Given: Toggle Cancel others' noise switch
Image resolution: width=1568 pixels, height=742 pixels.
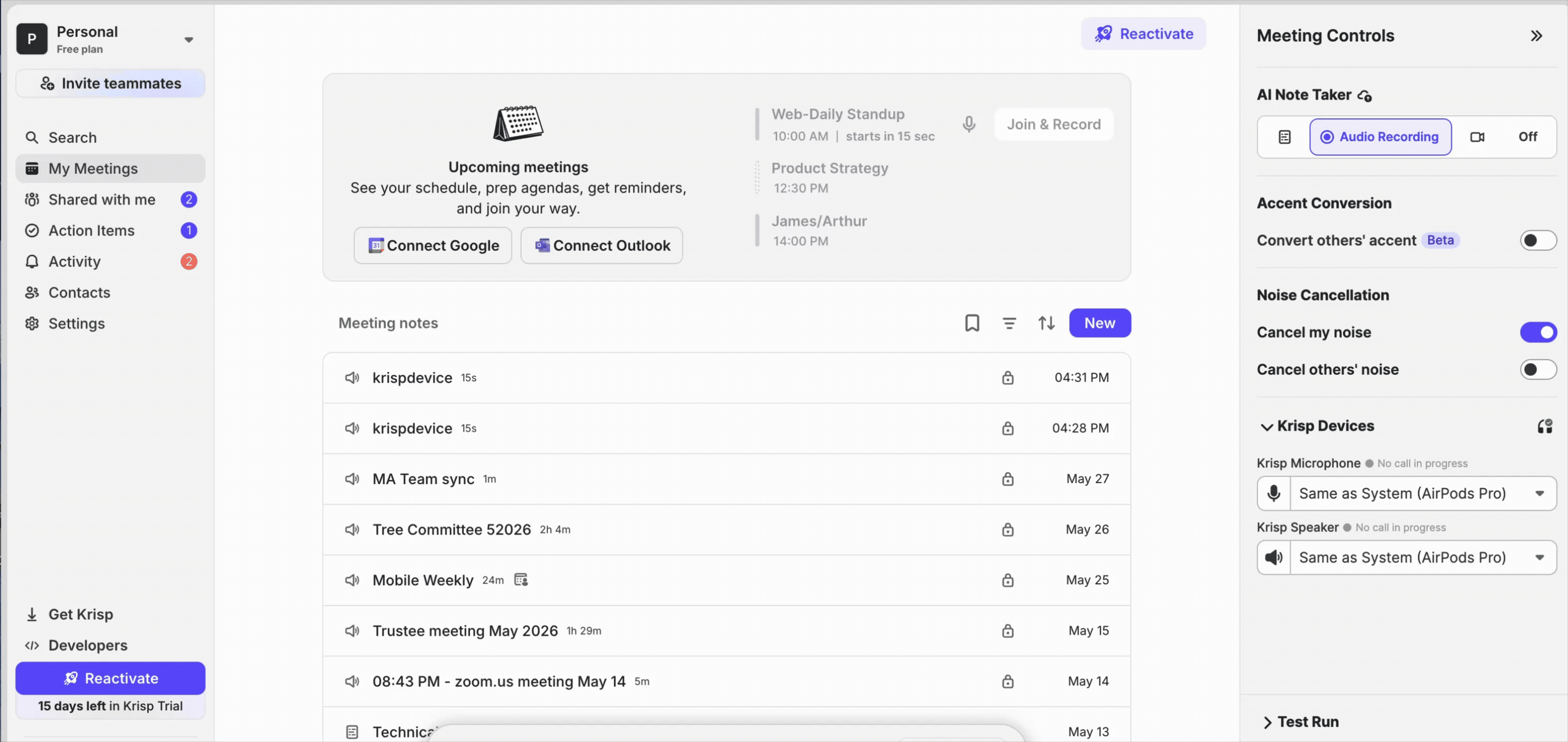Looking at the screenshot, I should 1538,370.
